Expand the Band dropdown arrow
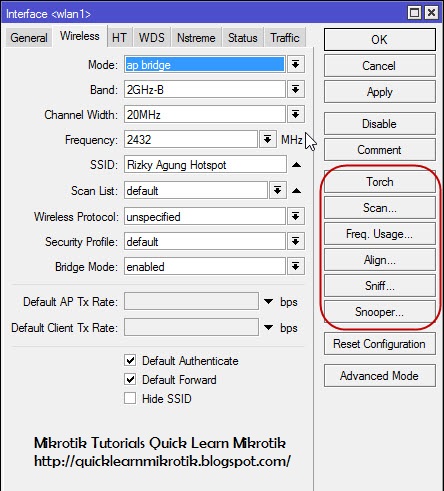 point(295,89)
